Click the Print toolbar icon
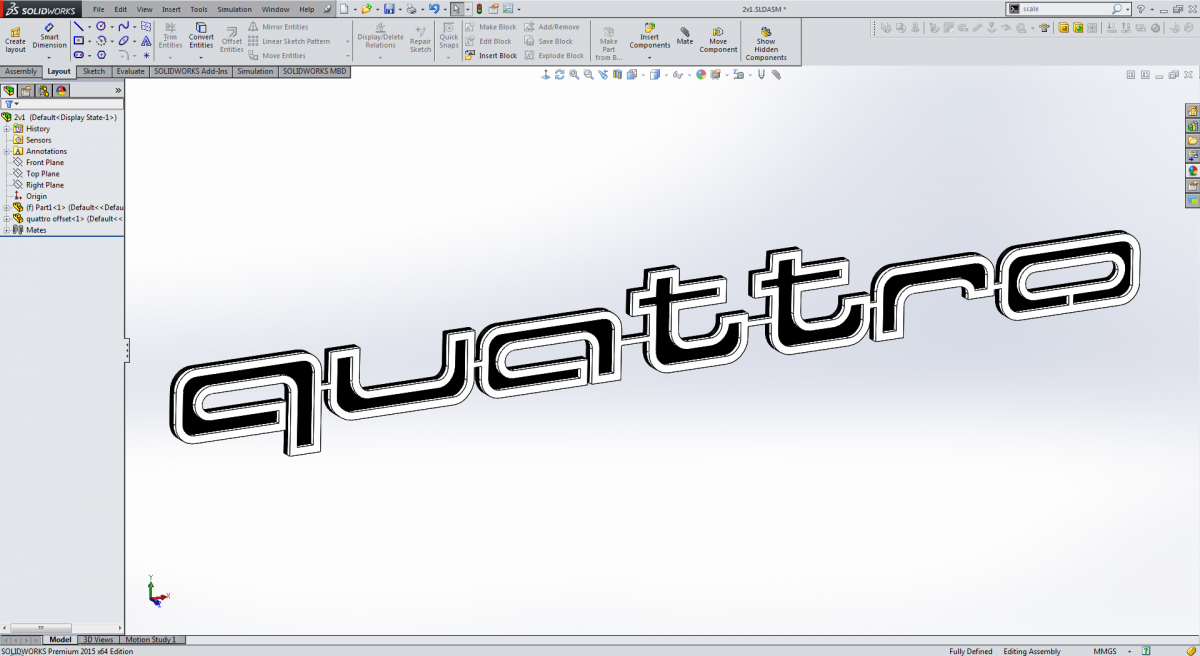The height and width of the screenshot is (656, 1200). tap(411, 9)
